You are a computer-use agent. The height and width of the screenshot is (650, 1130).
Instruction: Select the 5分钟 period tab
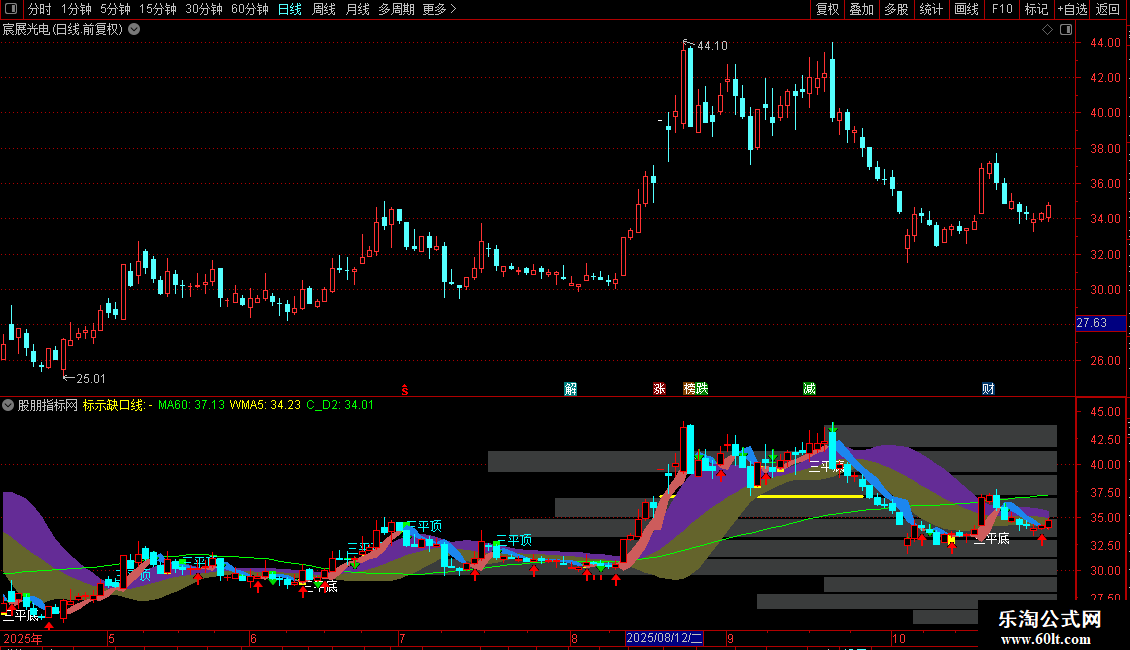pyautogui.click(x=115, y=9)
